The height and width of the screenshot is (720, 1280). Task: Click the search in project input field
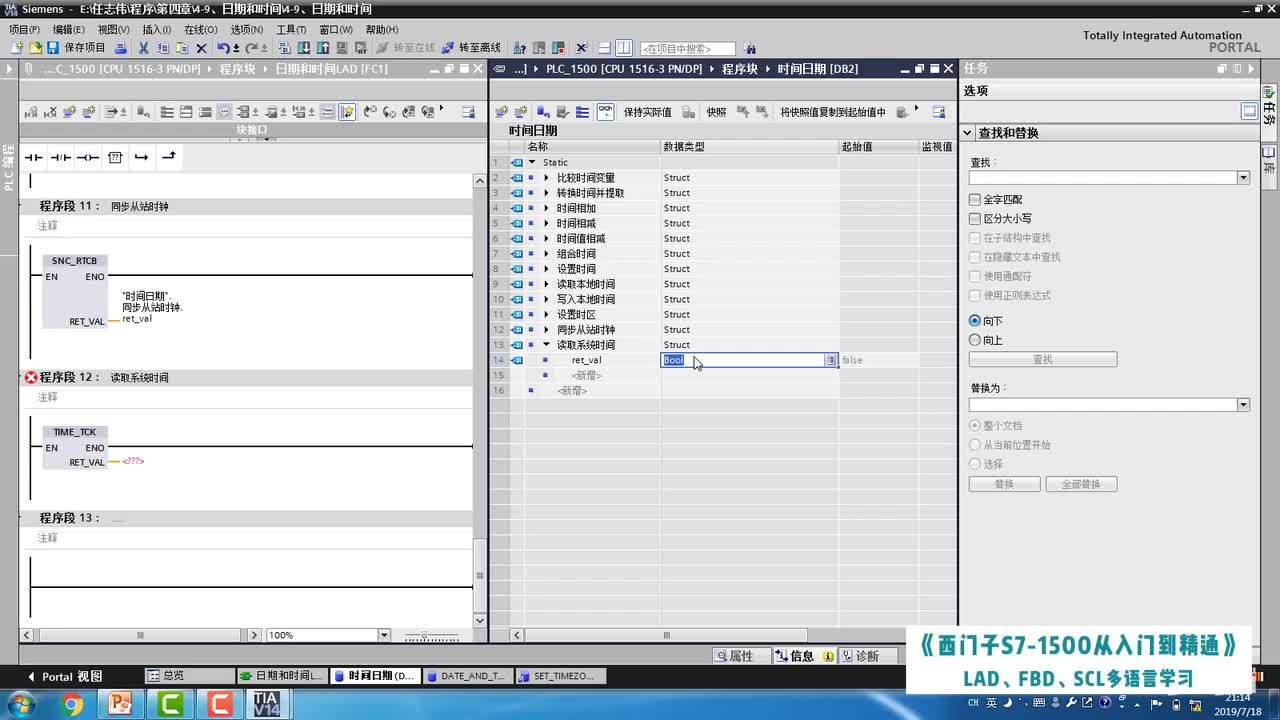point(687,48)
